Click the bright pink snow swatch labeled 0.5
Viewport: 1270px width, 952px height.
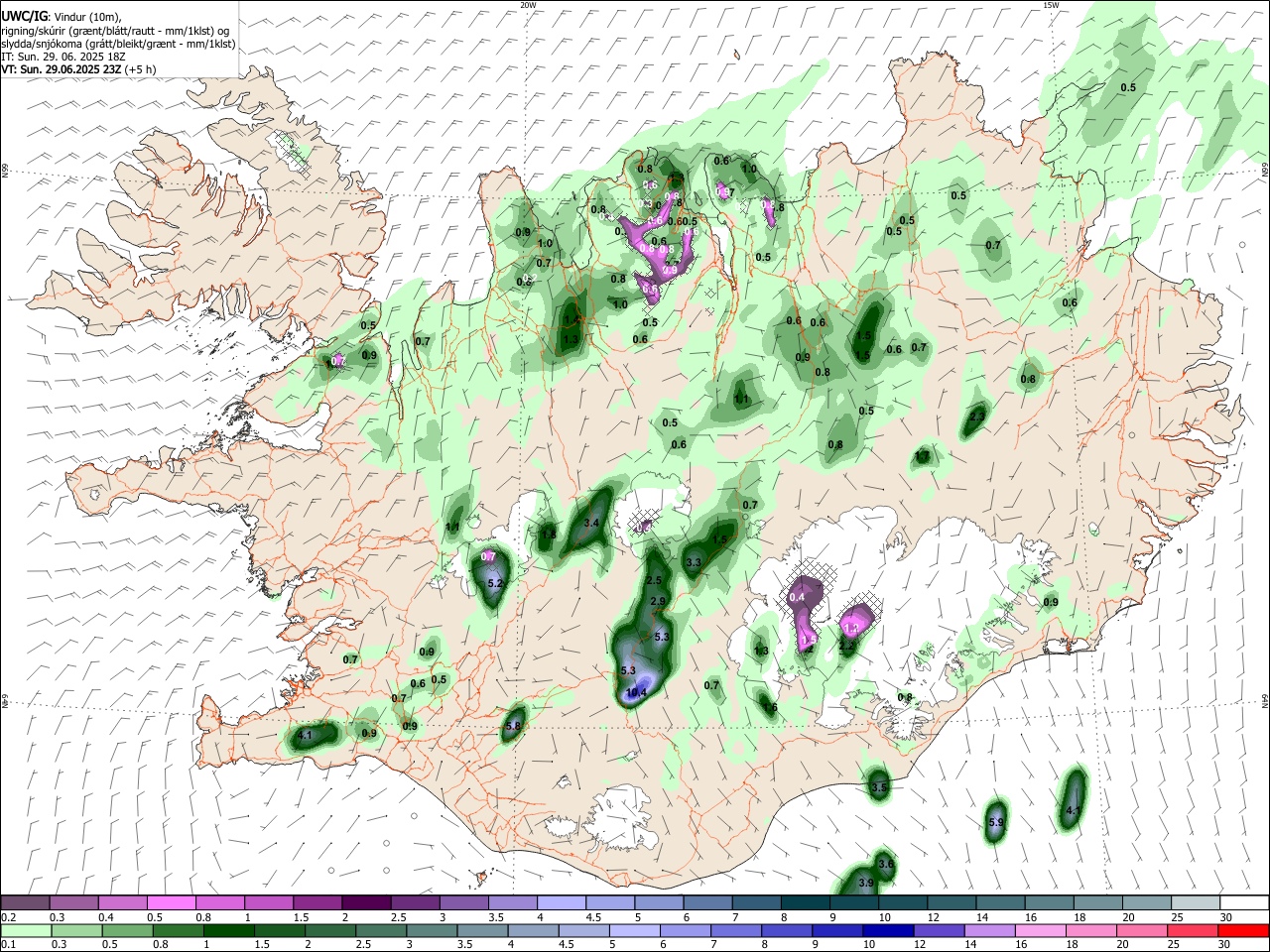point(171,902)
